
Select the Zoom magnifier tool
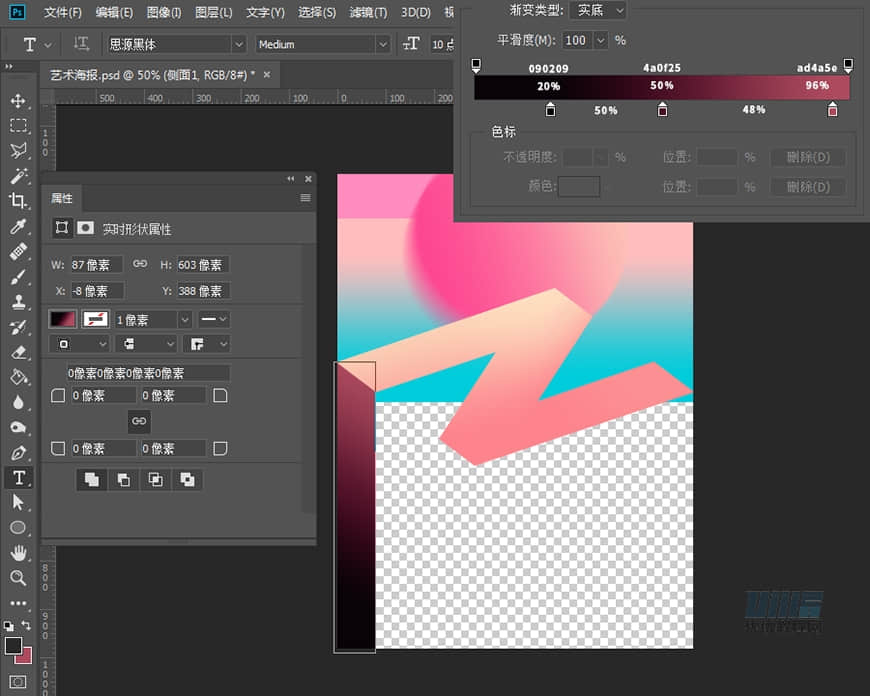point(18,578)
